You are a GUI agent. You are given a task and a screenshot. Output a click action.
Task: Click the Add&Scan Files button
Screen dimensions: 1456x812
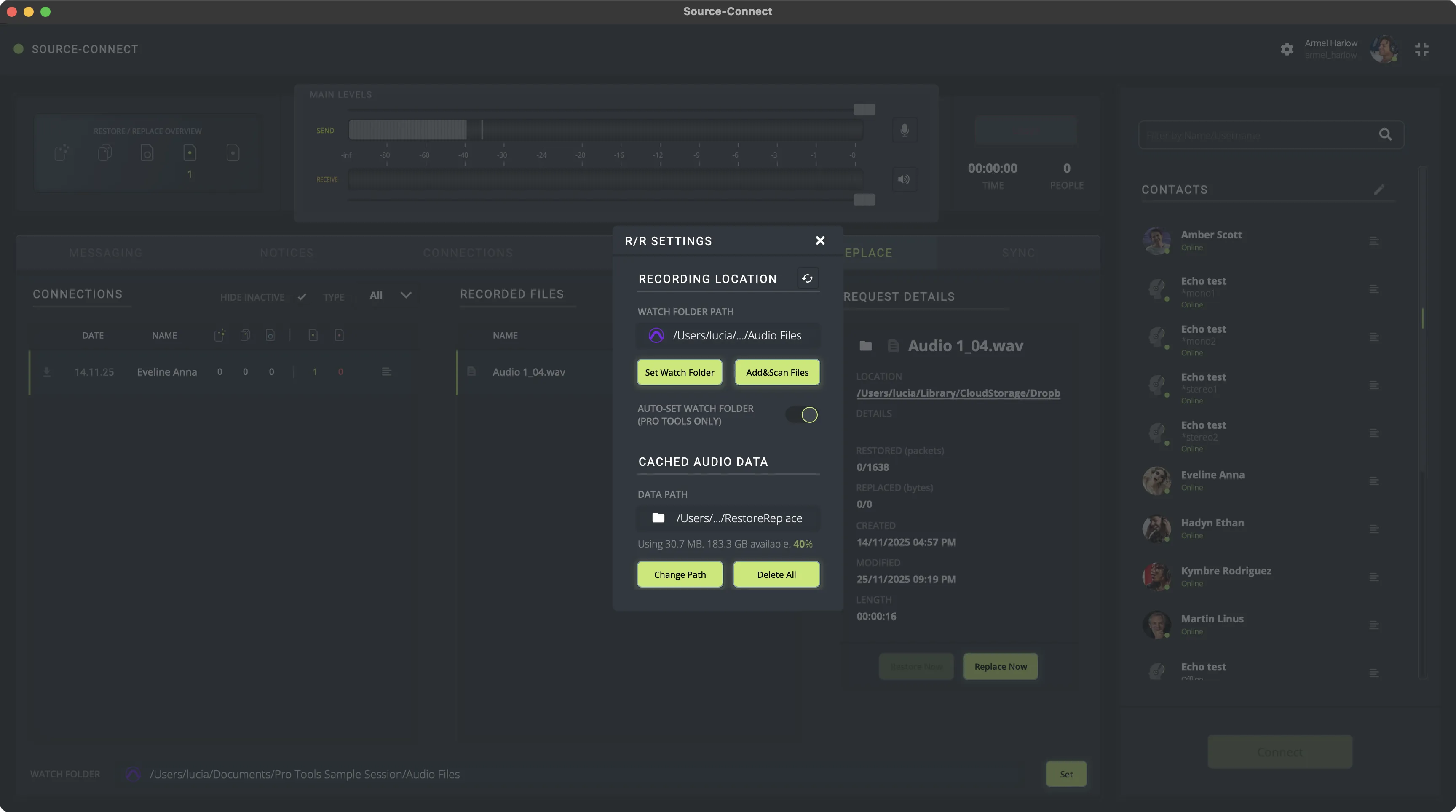[x=777, y=372]
